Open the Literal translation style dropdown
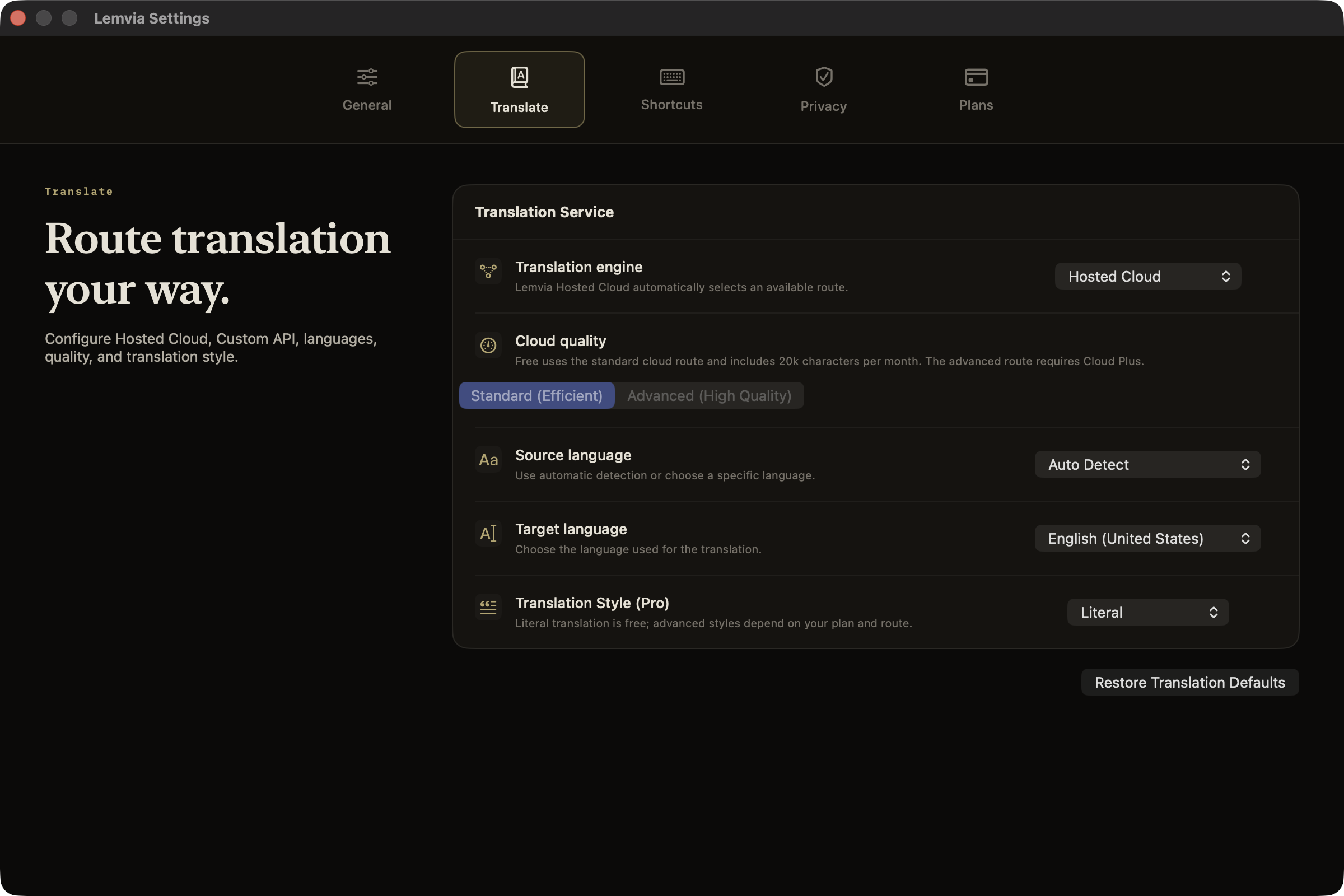 1147,612
